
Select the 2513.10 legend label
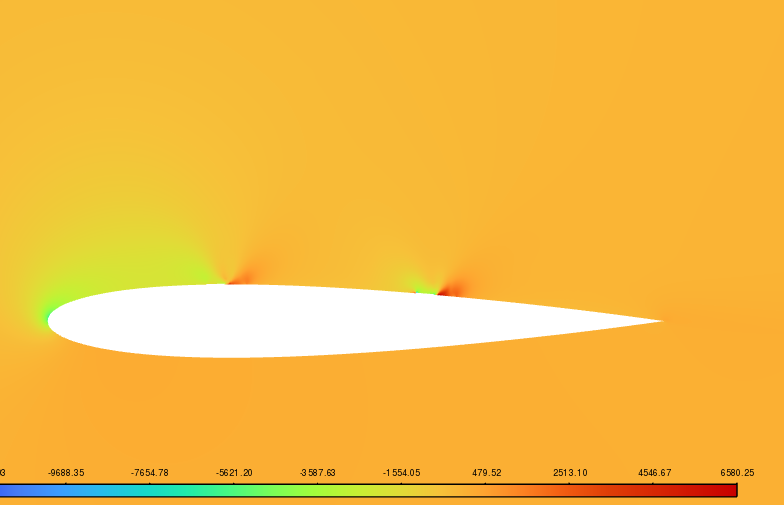(571, 473)
